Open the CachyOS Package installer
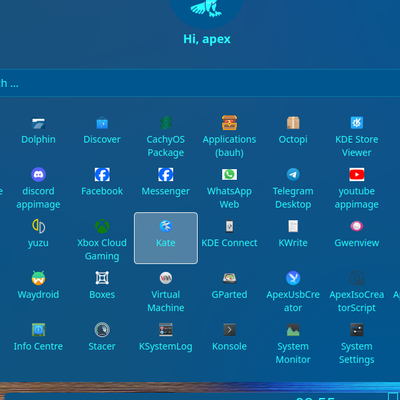The width and height of the screenshot is (400, 400). [x=166, y=123]
